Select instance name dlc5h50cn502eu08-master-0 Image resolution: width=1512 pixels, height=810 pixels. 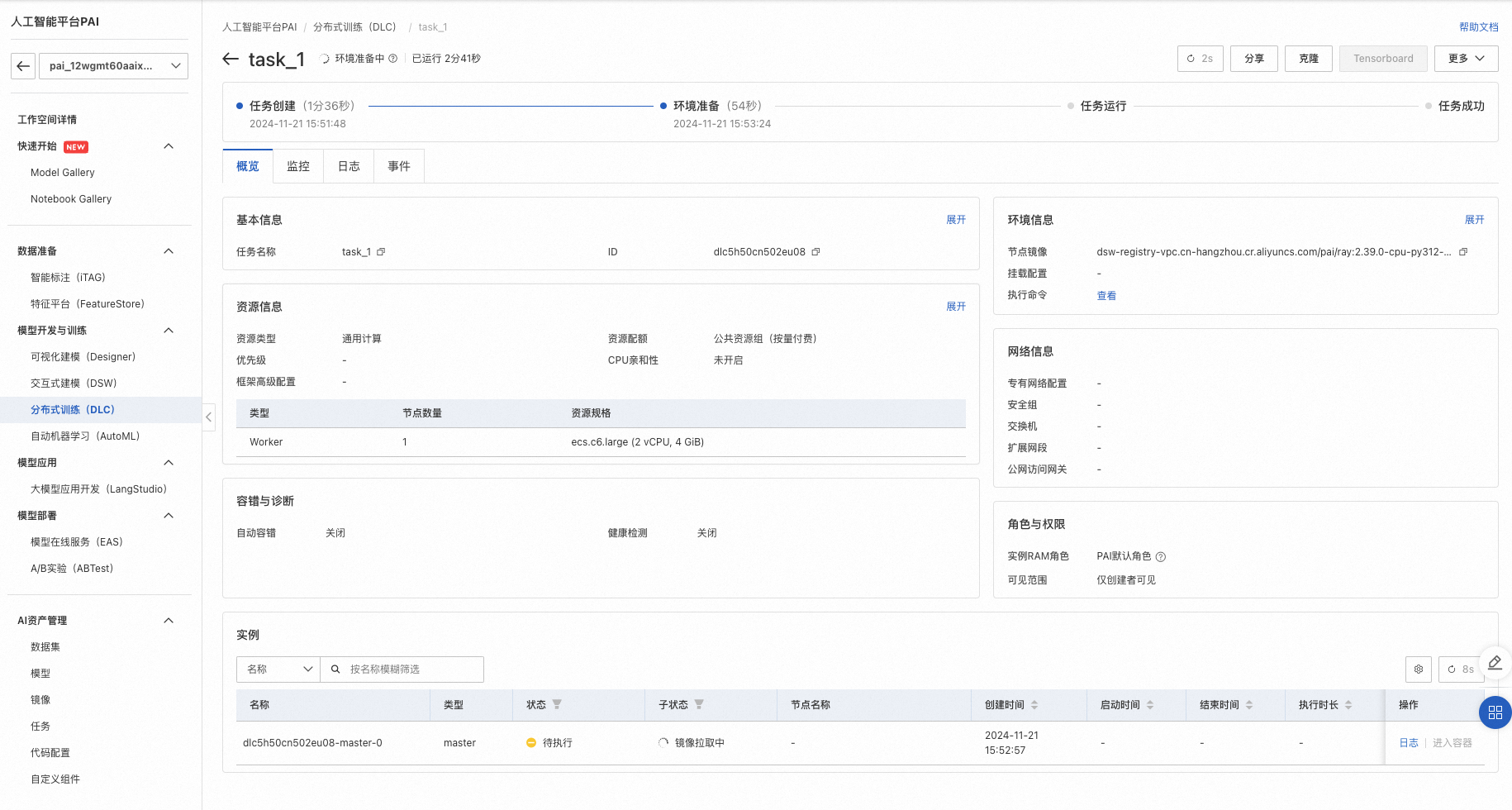pyautogui.click(x=312, y=743)
